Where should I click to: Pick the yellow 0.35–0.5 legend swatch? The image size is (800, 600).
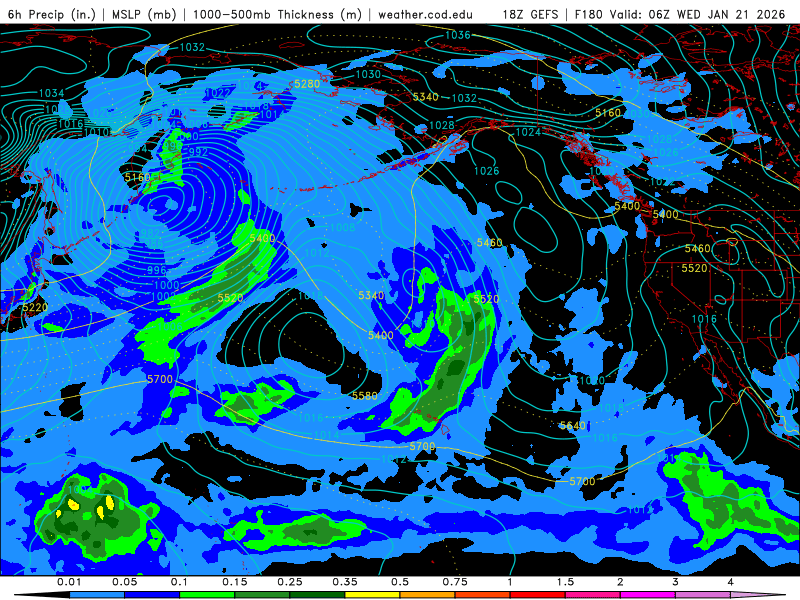pos(372,595)
